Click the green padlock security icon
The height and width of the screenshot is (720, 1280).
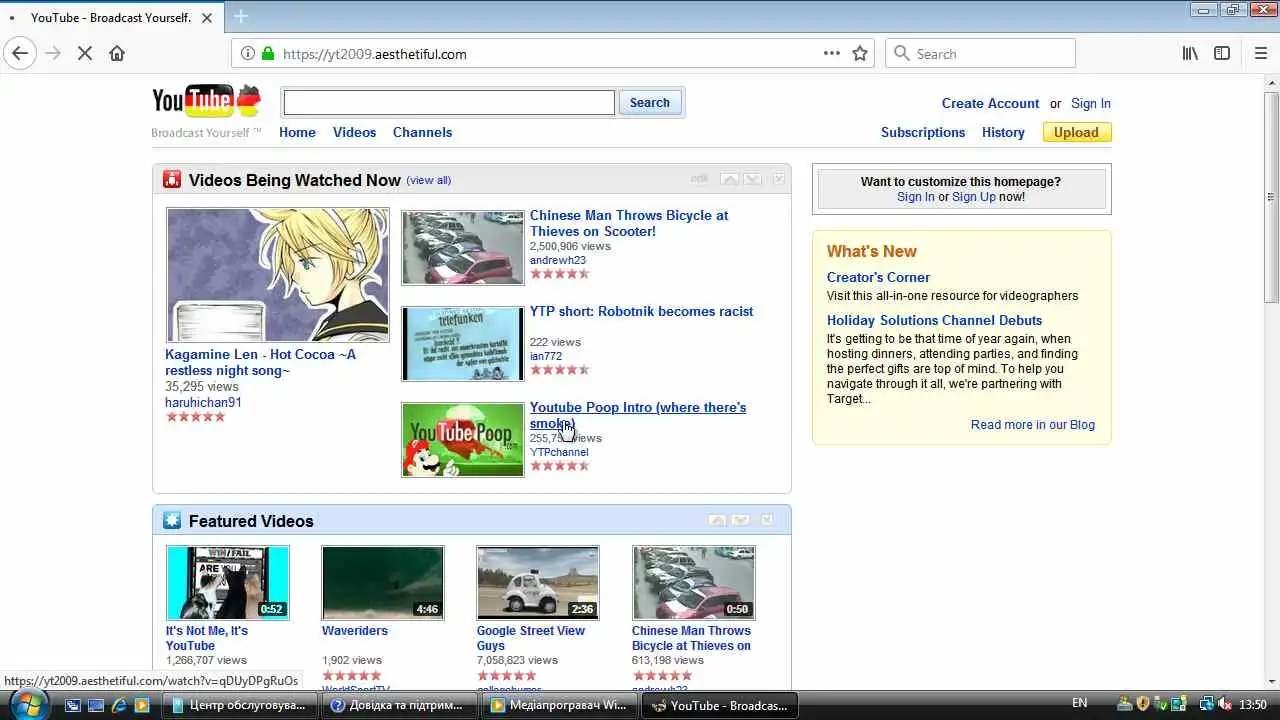267,54
